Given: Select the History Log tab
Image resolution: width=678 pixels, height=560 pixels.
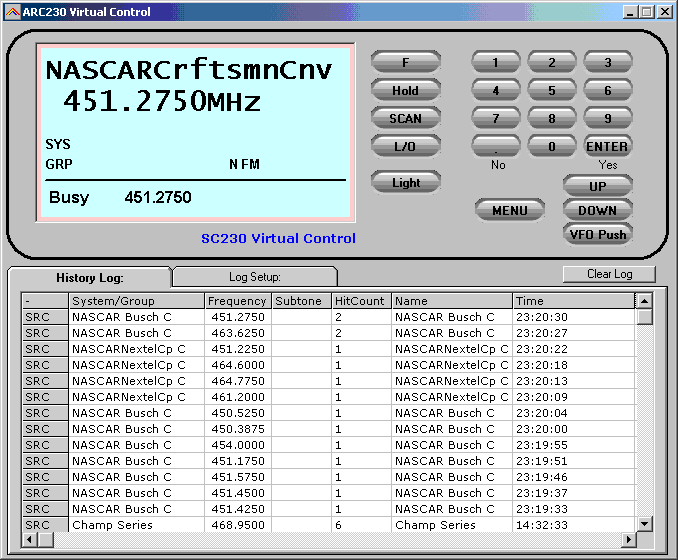Looking at the screenshot, I should point(90,277).
